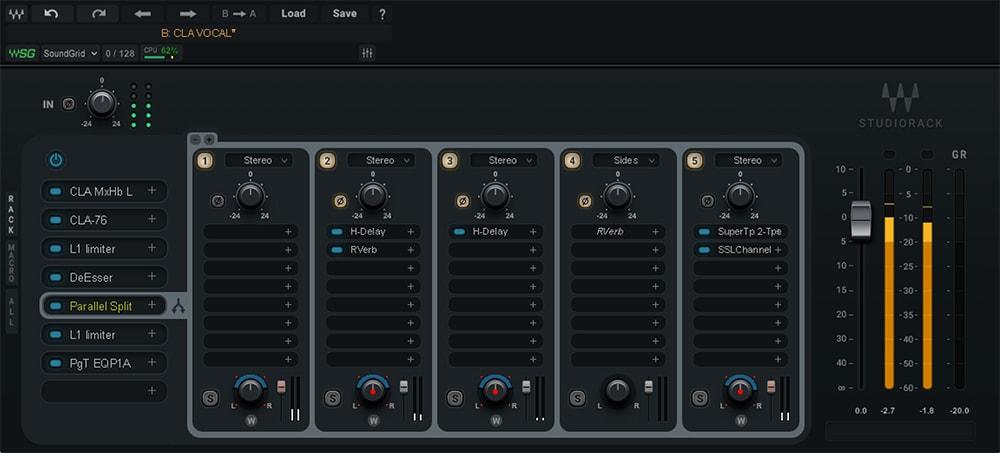Bypass the CLA MxHb L plugin

pyautogui.click(x=55, y=191)
